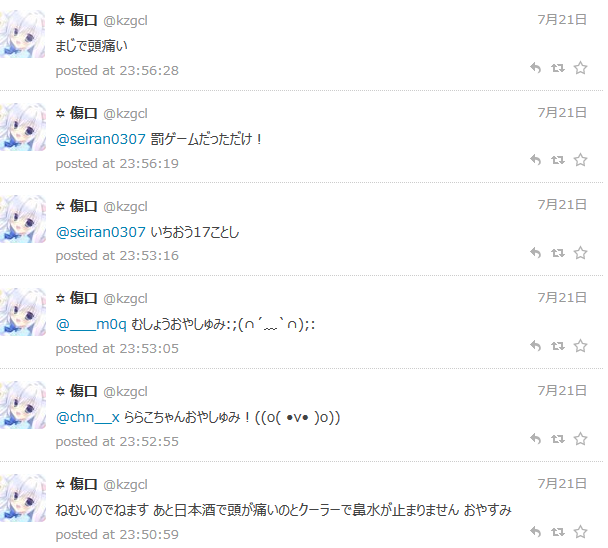This screenshot has height=548, width=608.
Task: Retweet the tweet posted at 23:53:16
Action: click(x=558, y=253)
